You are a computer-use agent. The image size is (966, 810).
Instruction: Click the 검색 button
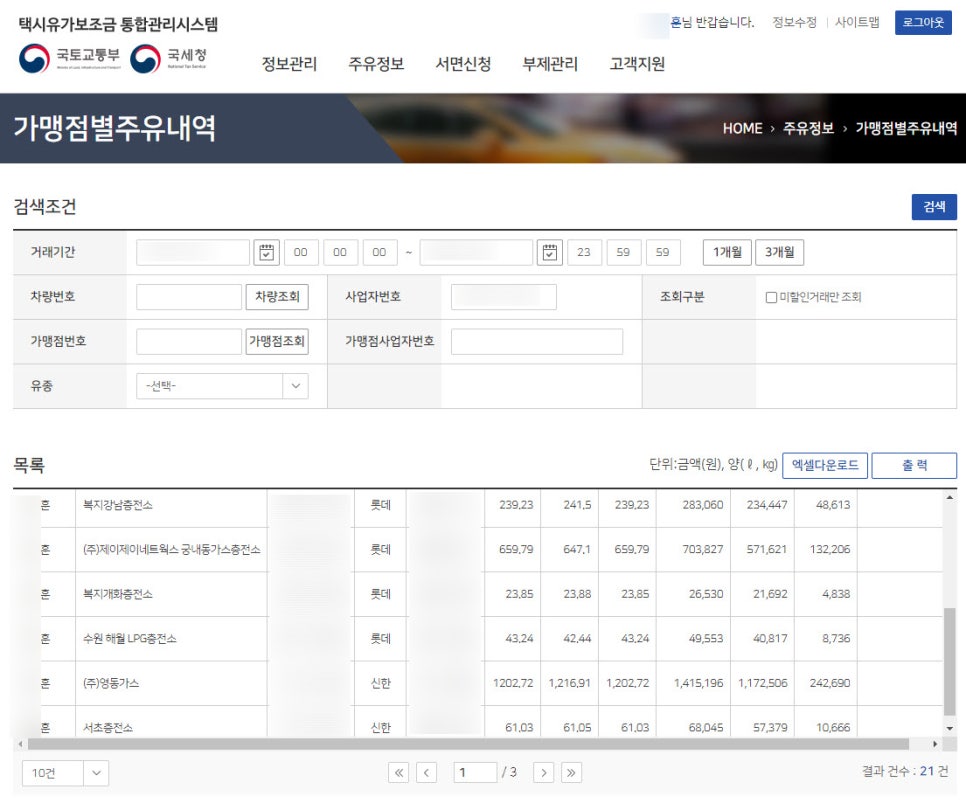pos(933,207)
